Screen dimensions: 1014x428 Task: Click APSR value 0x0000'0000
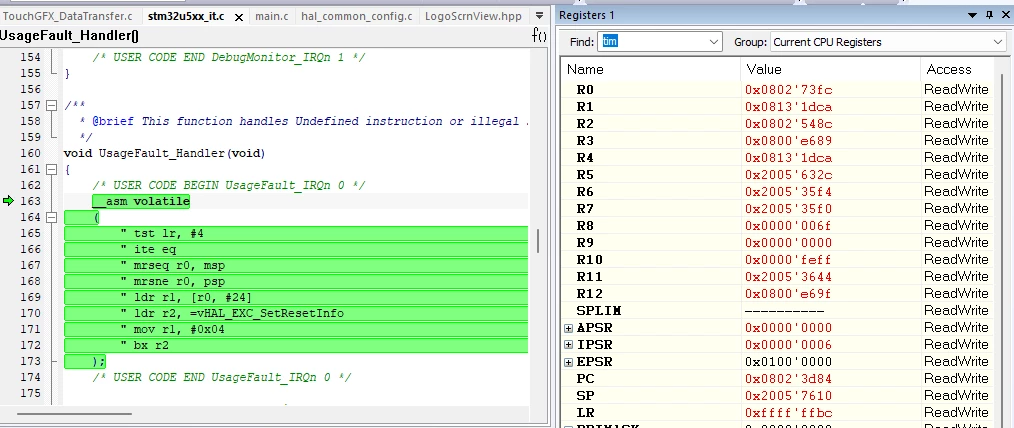pos(788,328)
